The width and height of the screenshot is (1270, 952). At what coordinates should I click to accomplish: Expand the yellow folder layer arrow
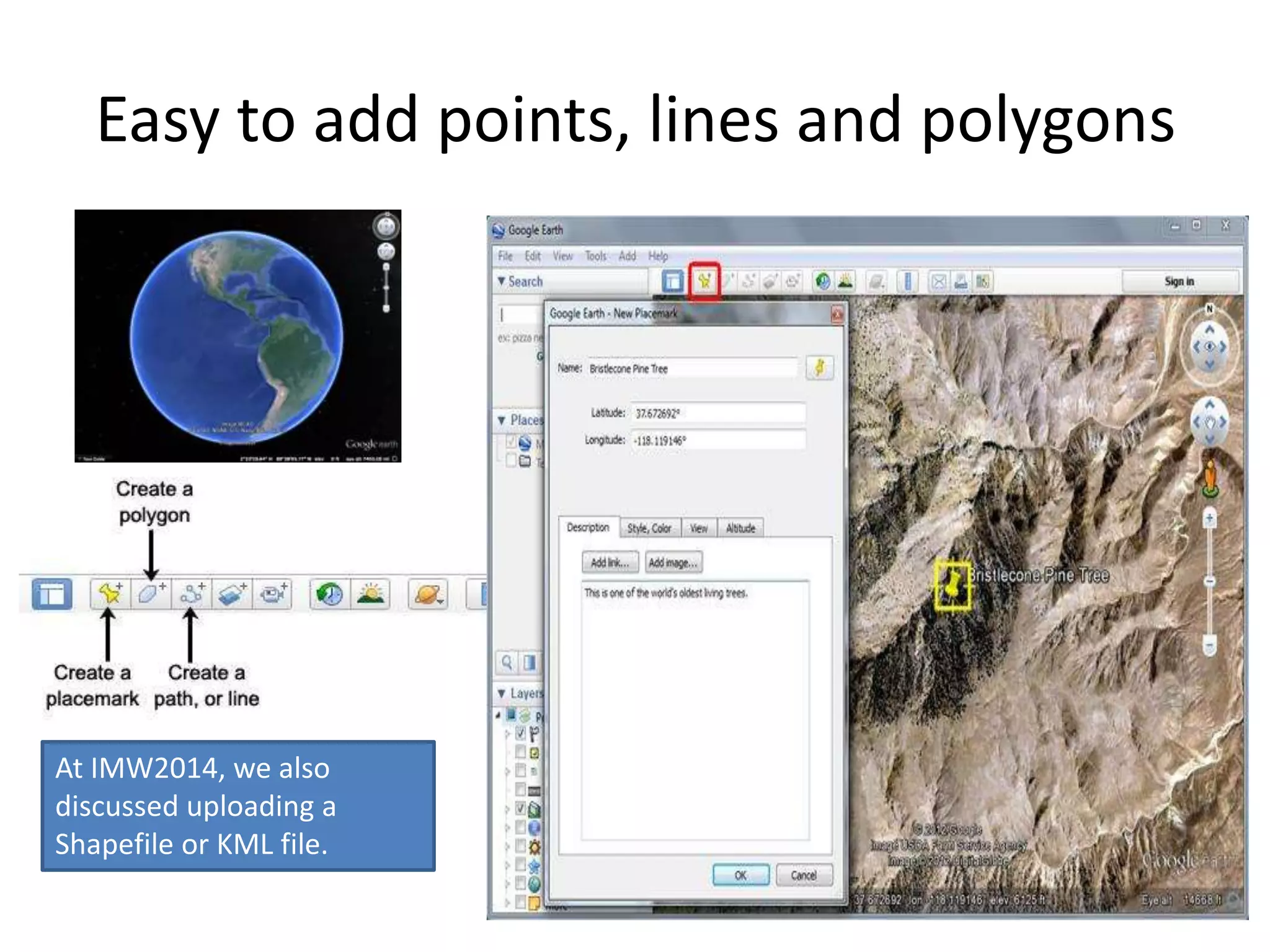click(507, 902)
